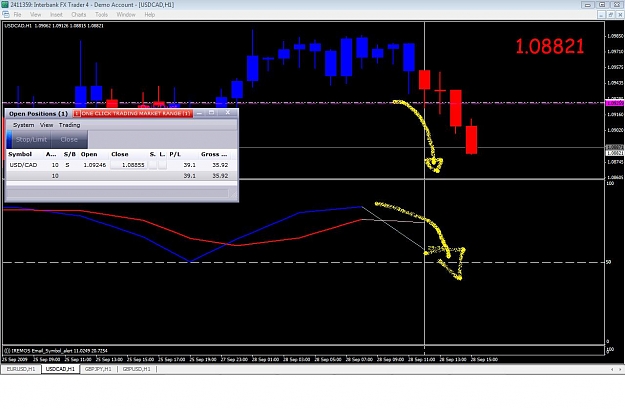Click the stop cell in USD/CAD row
This screenshot has height=409, width=625.
pos(153,165)
